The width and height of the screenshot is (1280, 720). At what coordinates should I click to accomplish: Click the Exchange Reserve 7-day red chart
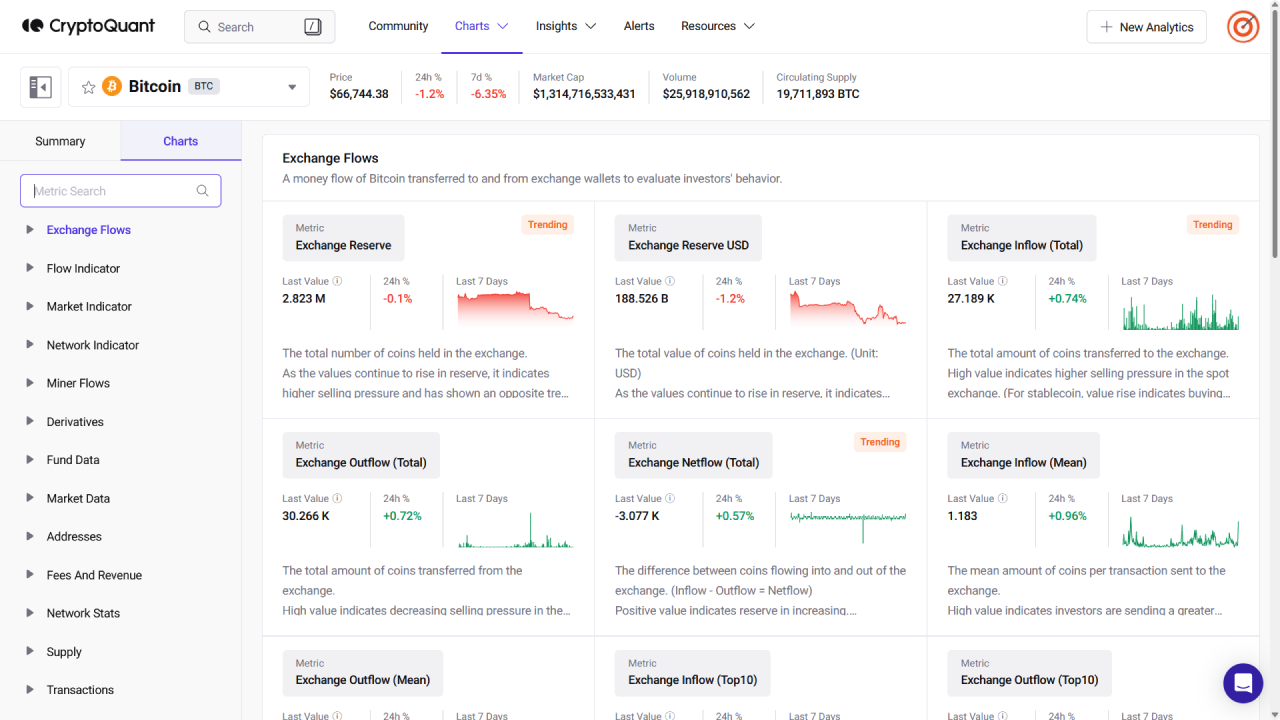click(515, 308)
